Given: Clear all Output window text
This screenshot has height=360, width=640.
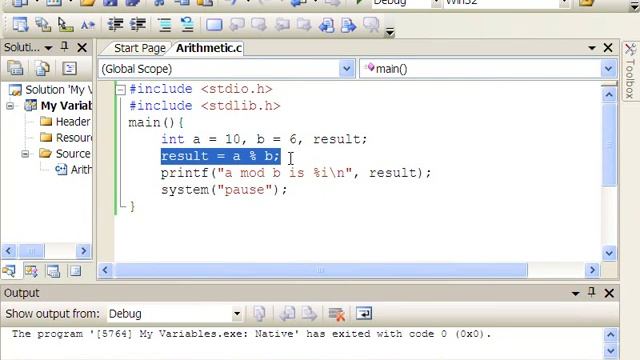Looking at the screenshot, I should [337, 313].
